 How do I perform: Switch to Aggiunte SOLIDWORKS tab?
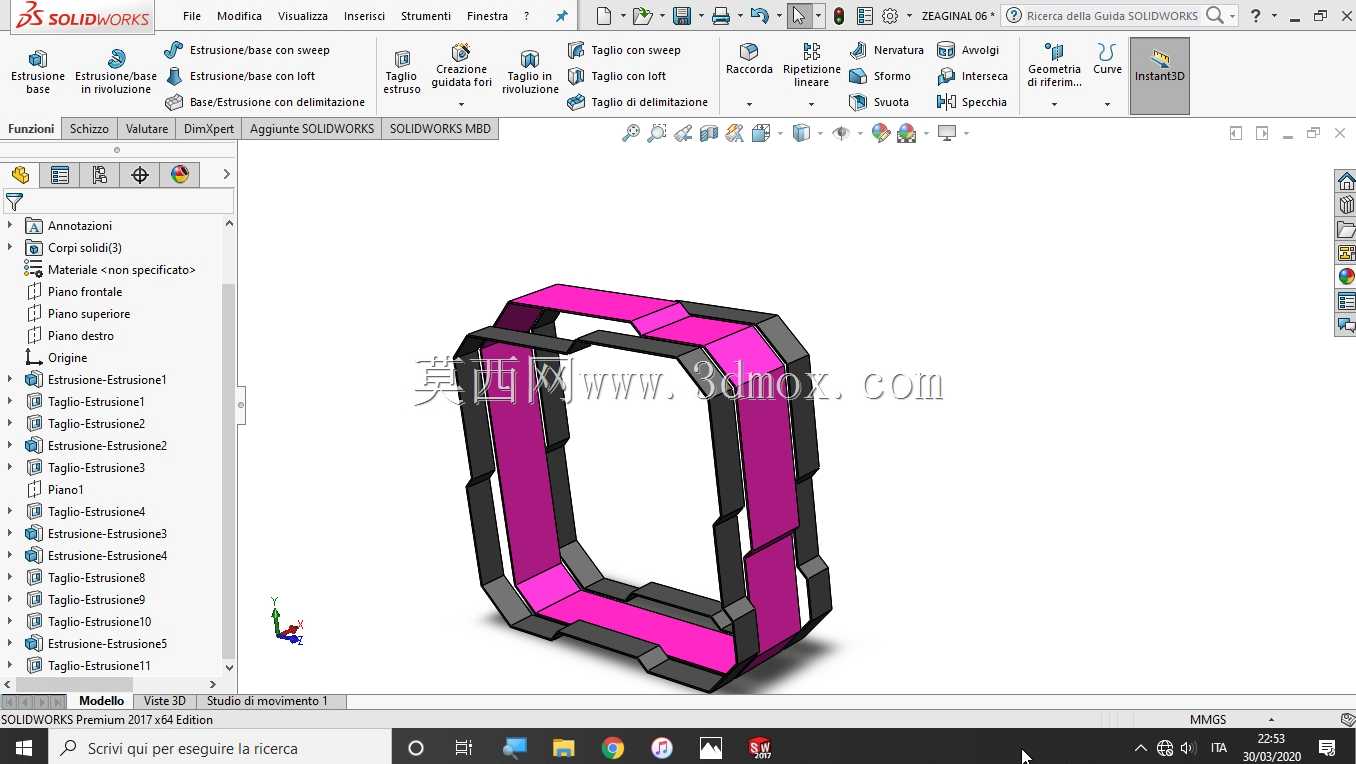point(312,129)
